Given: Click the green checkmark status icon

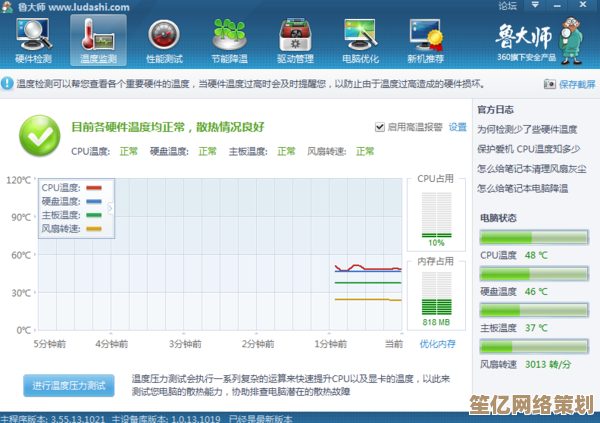Looking at the screenshot, I should [39, 135].
